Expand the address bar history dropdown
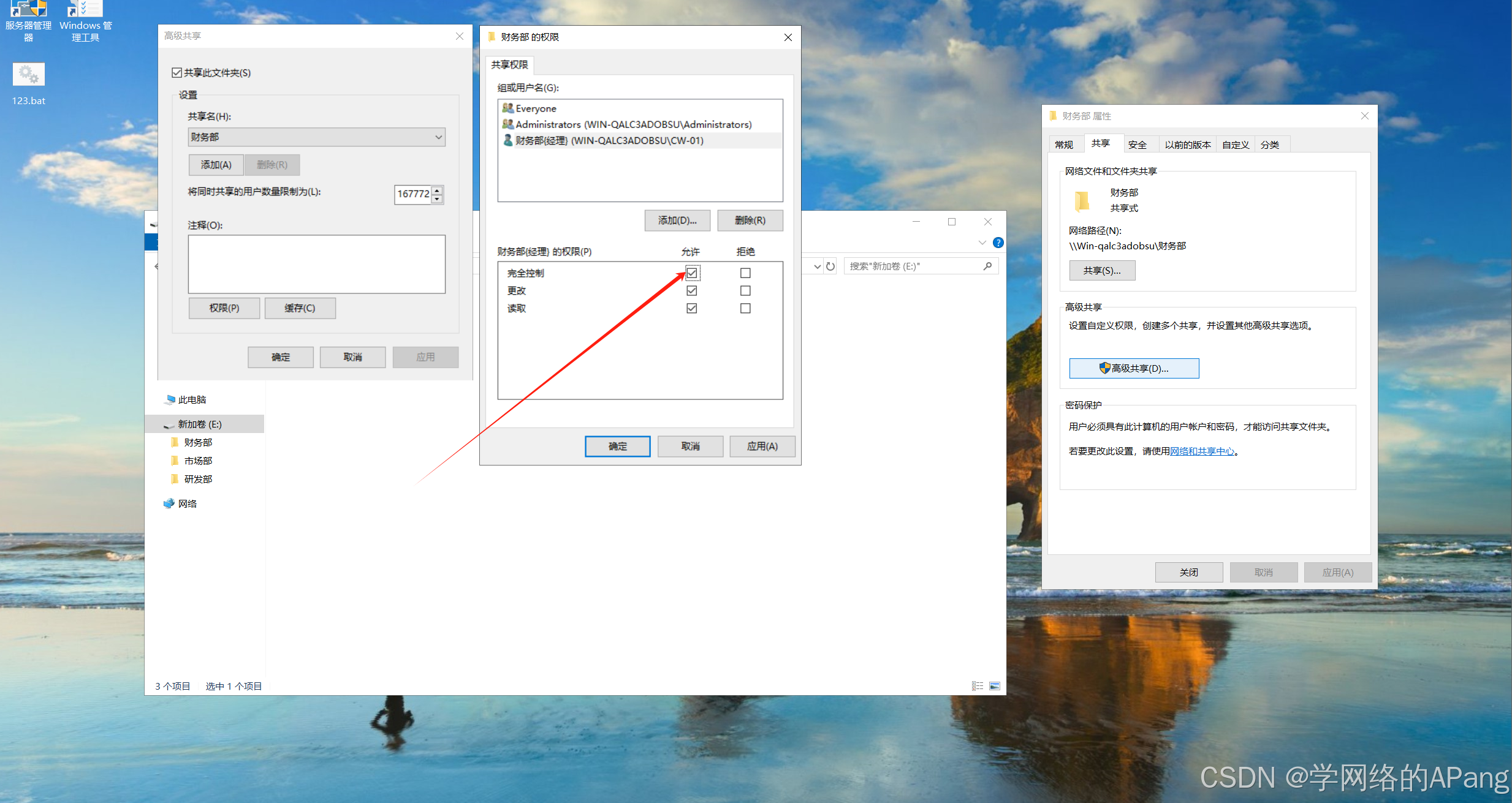Viewport: 1512px width, 803px height. point(817,266)
